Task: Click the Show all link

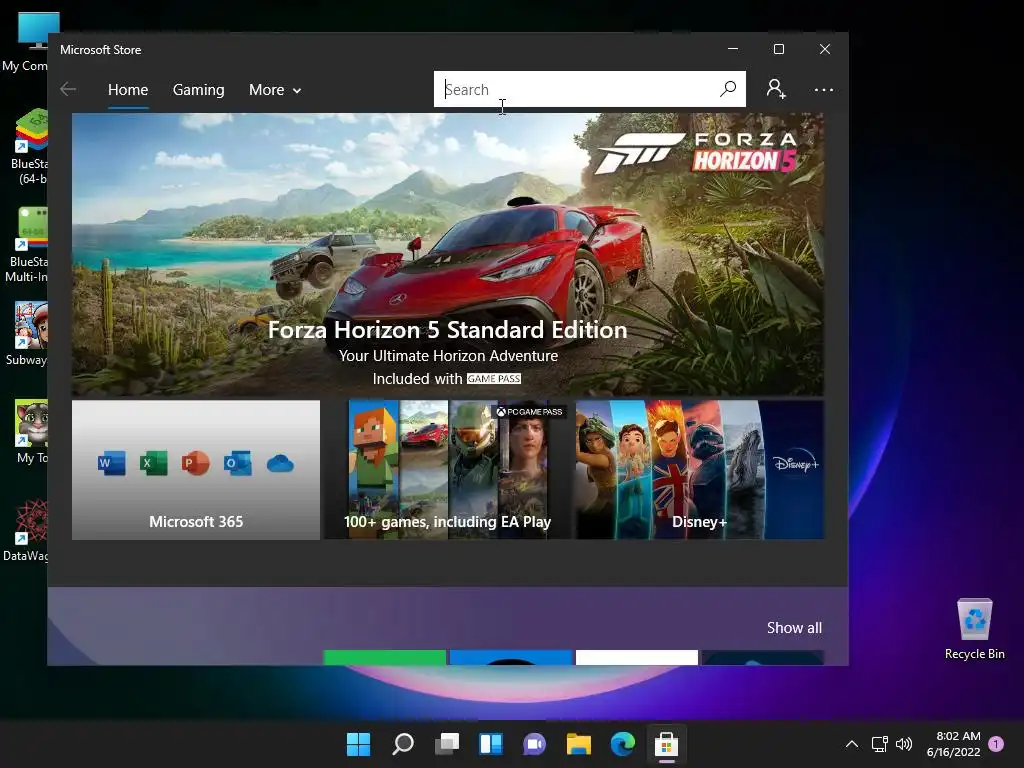Action: coord(794,628)
